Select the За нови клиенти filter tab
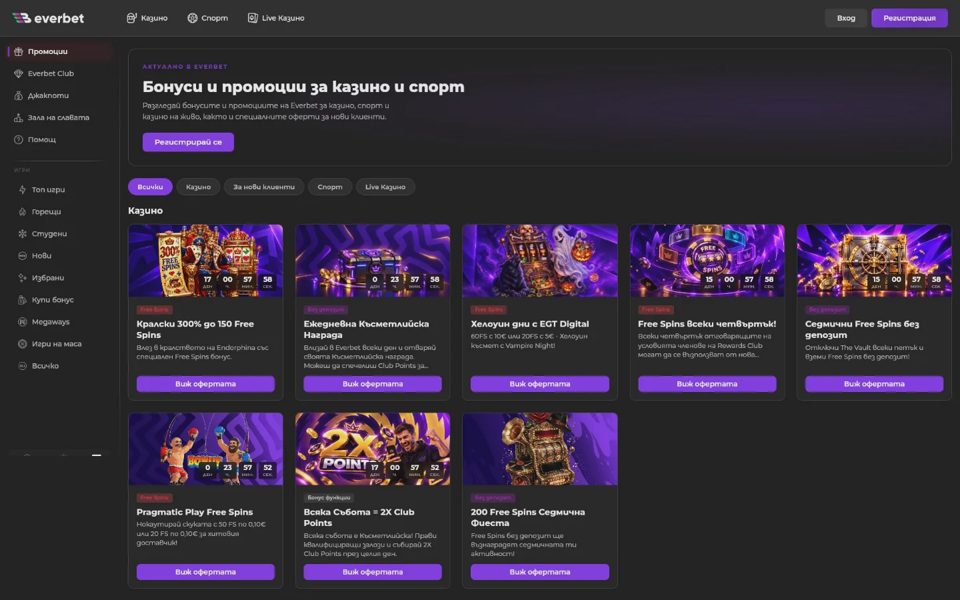 (264, 187)
